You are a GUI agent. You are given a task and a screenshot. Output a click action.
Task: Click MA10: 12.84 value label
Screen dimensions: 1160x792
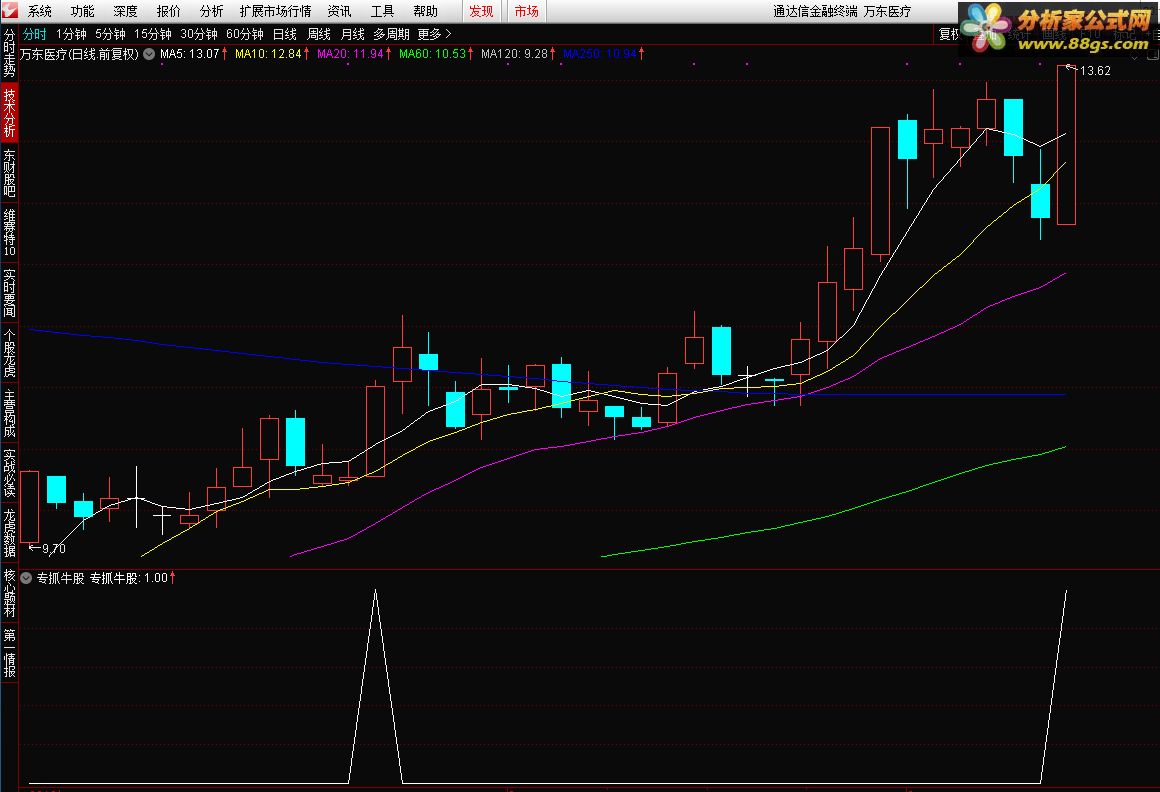click(x=268, y=54)
